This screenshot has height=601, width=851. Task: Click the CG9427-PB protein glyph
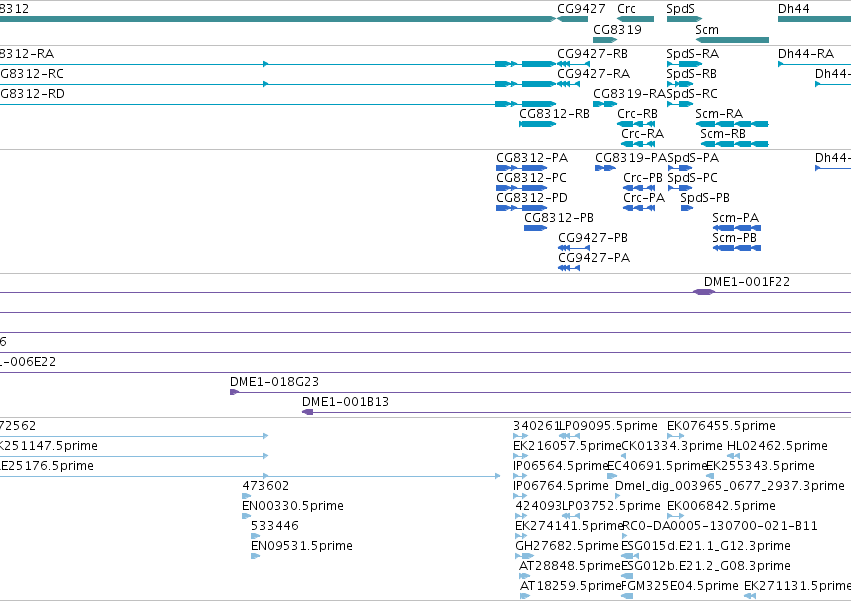point(574,248)
